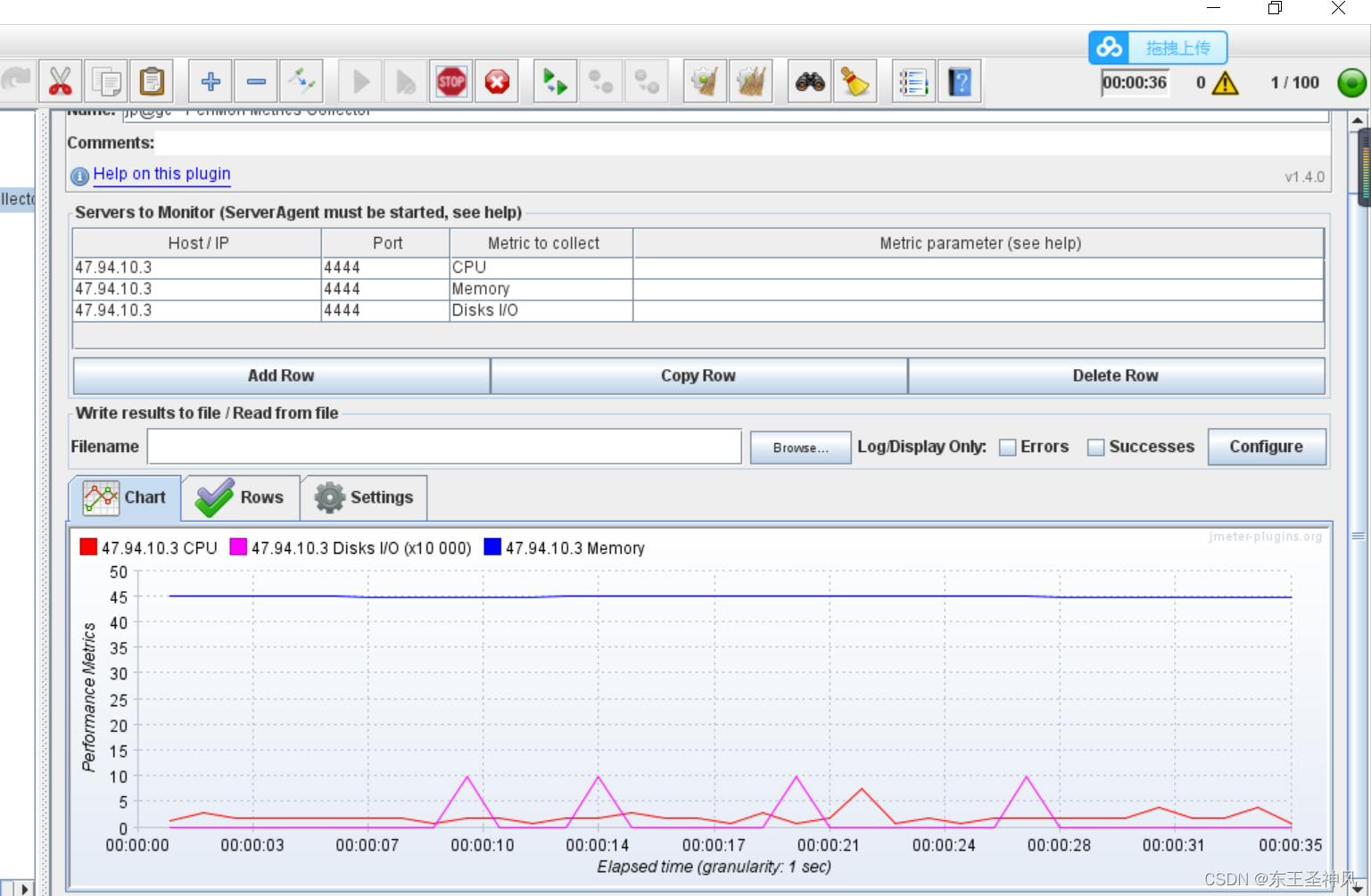Open the Settings tab
Image resolution: width=1371 pixels, height=896 pixels.
364,497
